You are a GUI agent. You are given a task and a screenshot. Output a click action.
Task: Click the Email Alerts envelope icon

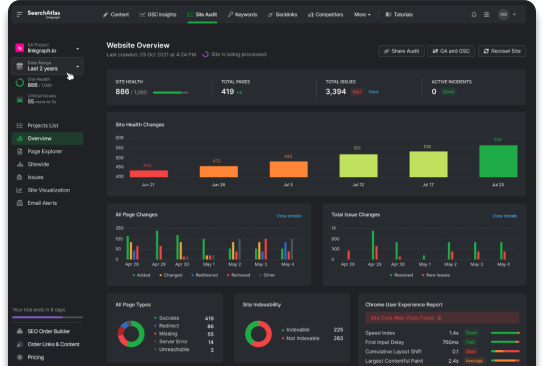click(x=20, y=203)
